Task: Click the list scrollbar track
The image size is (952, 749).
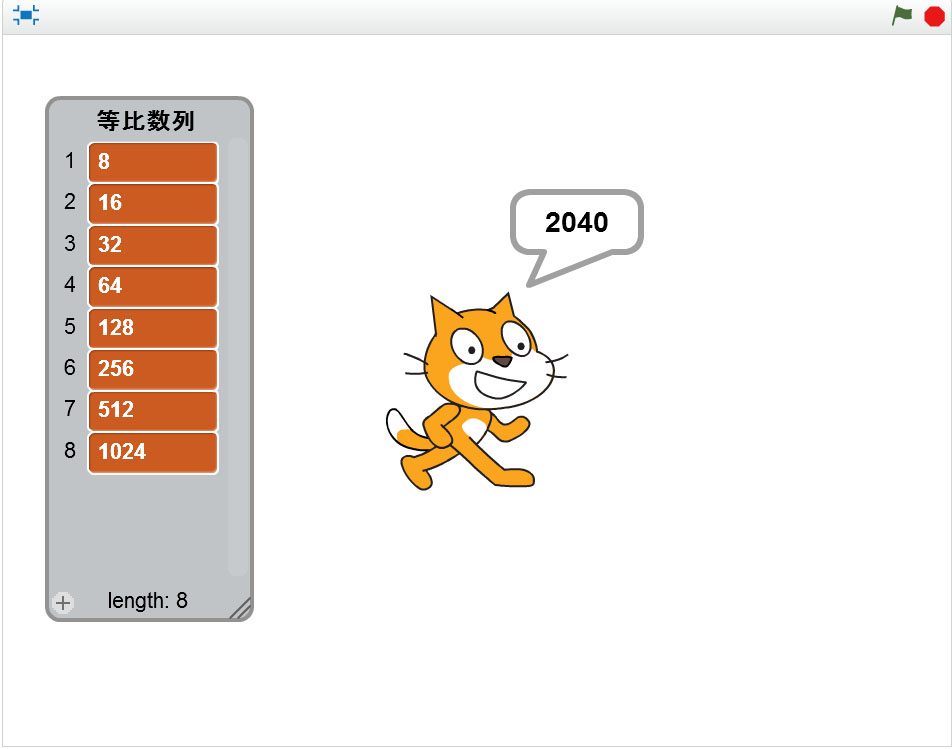Action: pyautogui.click(x=237, y=356)
